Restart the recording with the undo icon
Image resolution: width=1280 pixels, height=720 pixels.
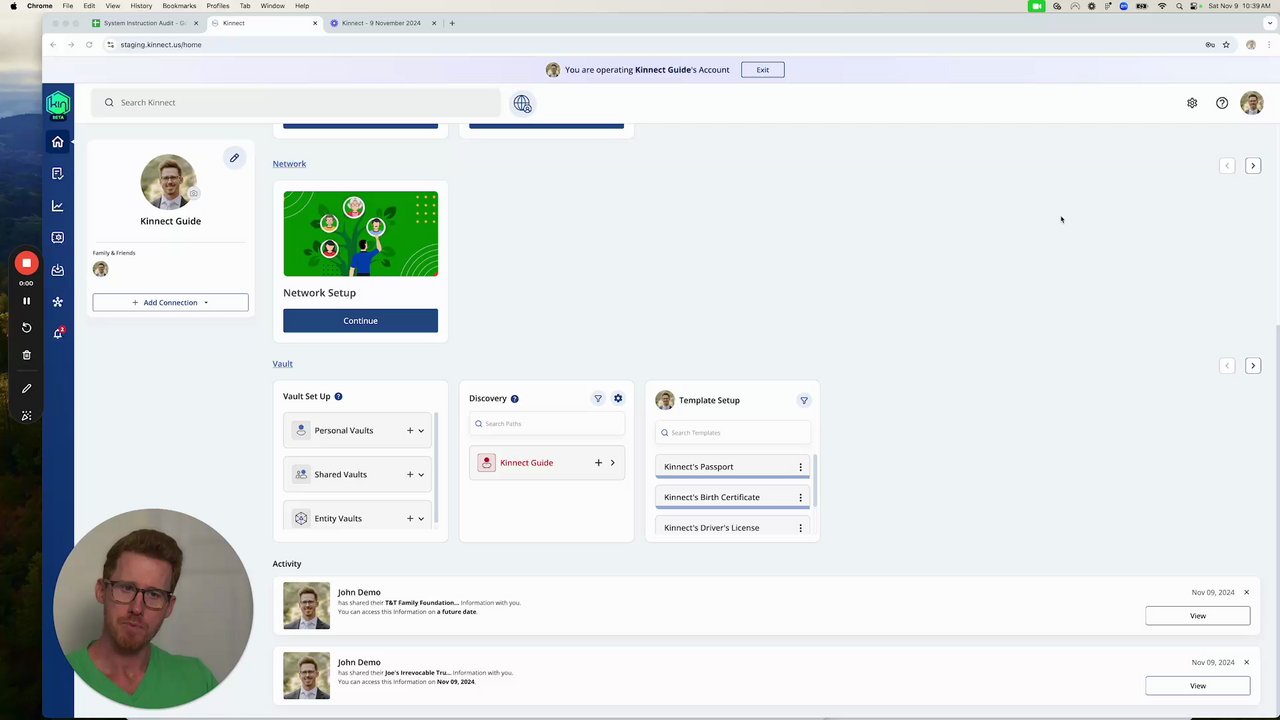(27, 328)
